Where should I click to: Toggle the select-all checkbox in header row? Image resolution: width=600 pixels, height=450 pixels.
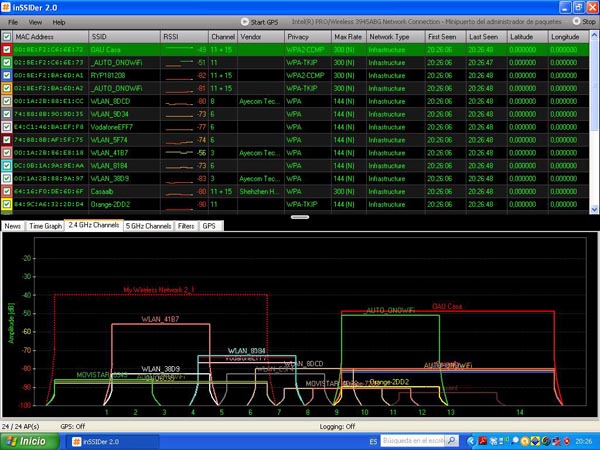pyautogui.click(x=7, y=37)
